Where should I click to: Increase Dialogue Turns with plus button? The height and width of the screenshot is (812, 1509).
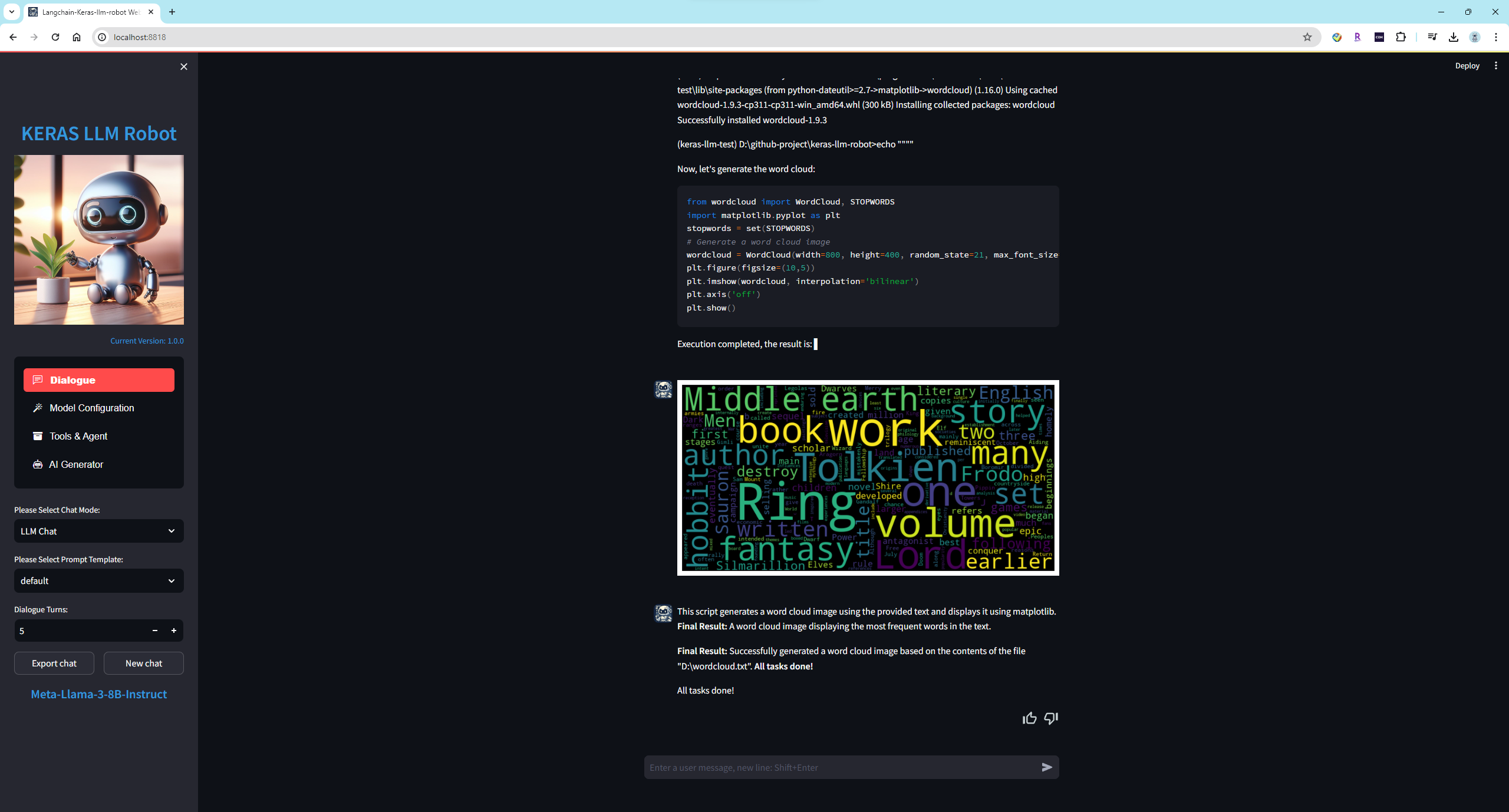pyautogui.click(x=174, y=631)
